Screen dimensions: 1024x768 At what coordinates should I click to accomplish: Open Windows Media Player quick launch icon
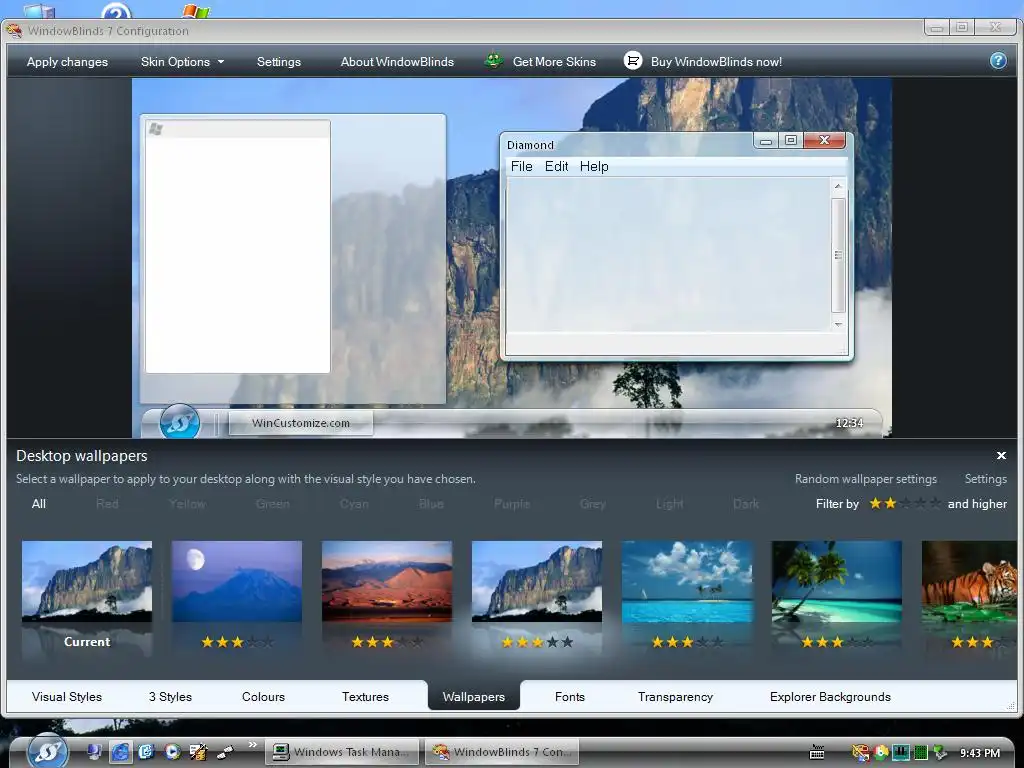pyautogui.click(x=172, y=752)
